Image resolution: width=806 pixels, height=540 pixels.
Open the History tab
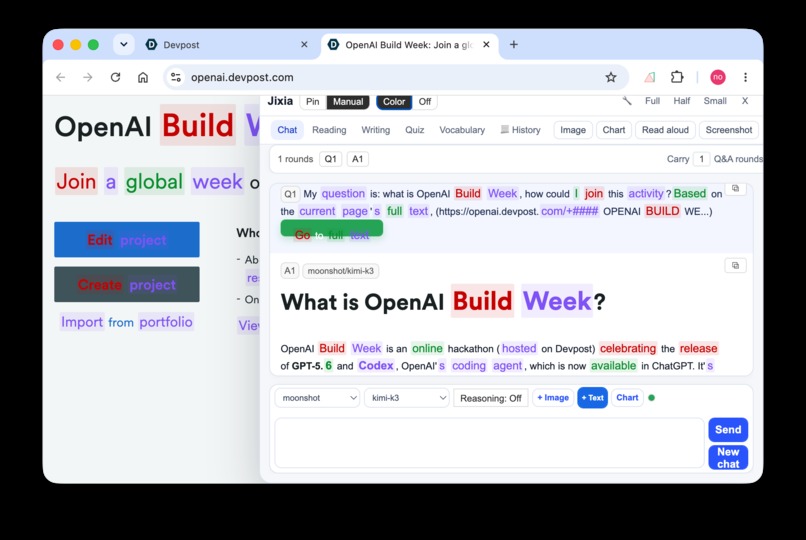pos(521,130)
